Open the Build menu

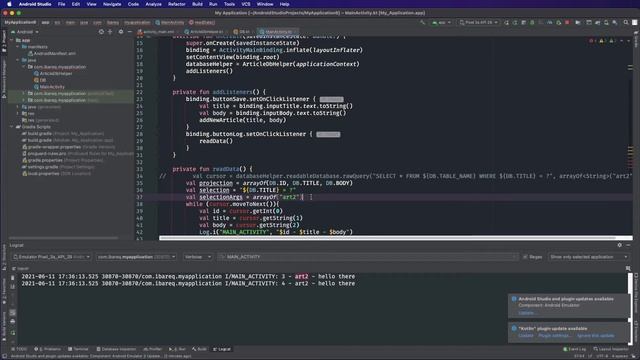197,4
